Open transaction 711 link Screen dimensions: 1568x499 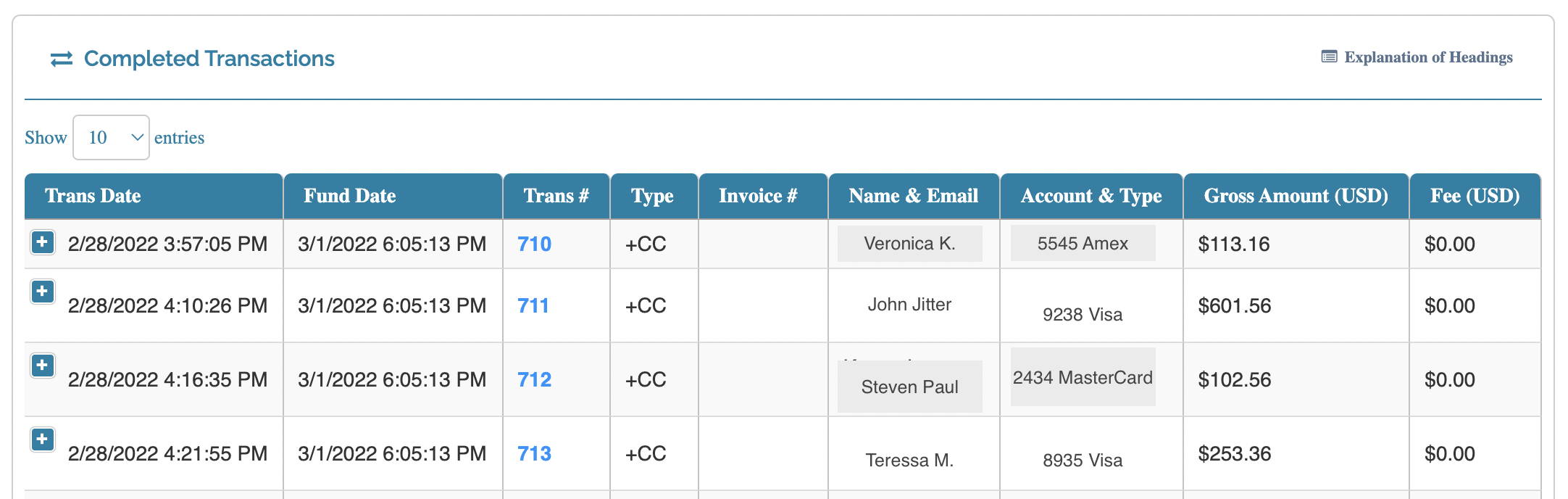[533, 305]
